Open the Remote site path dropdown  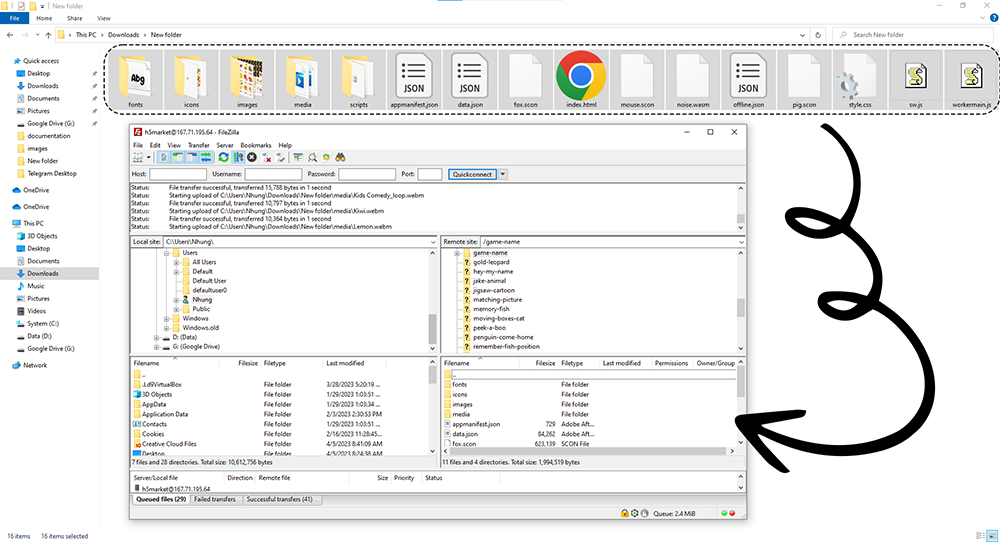click(x=741, y=242)
